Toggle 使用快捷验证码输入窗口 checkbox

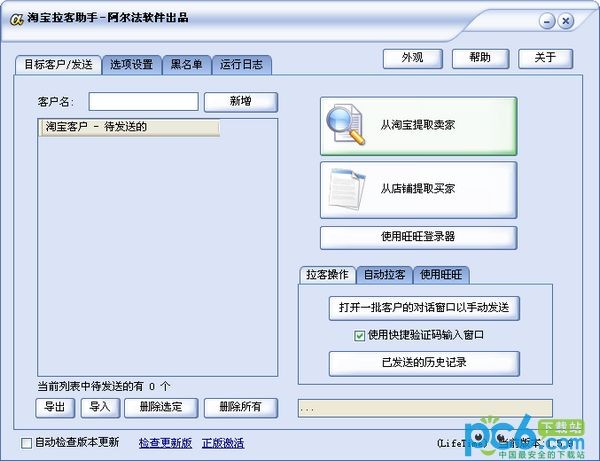359,336
